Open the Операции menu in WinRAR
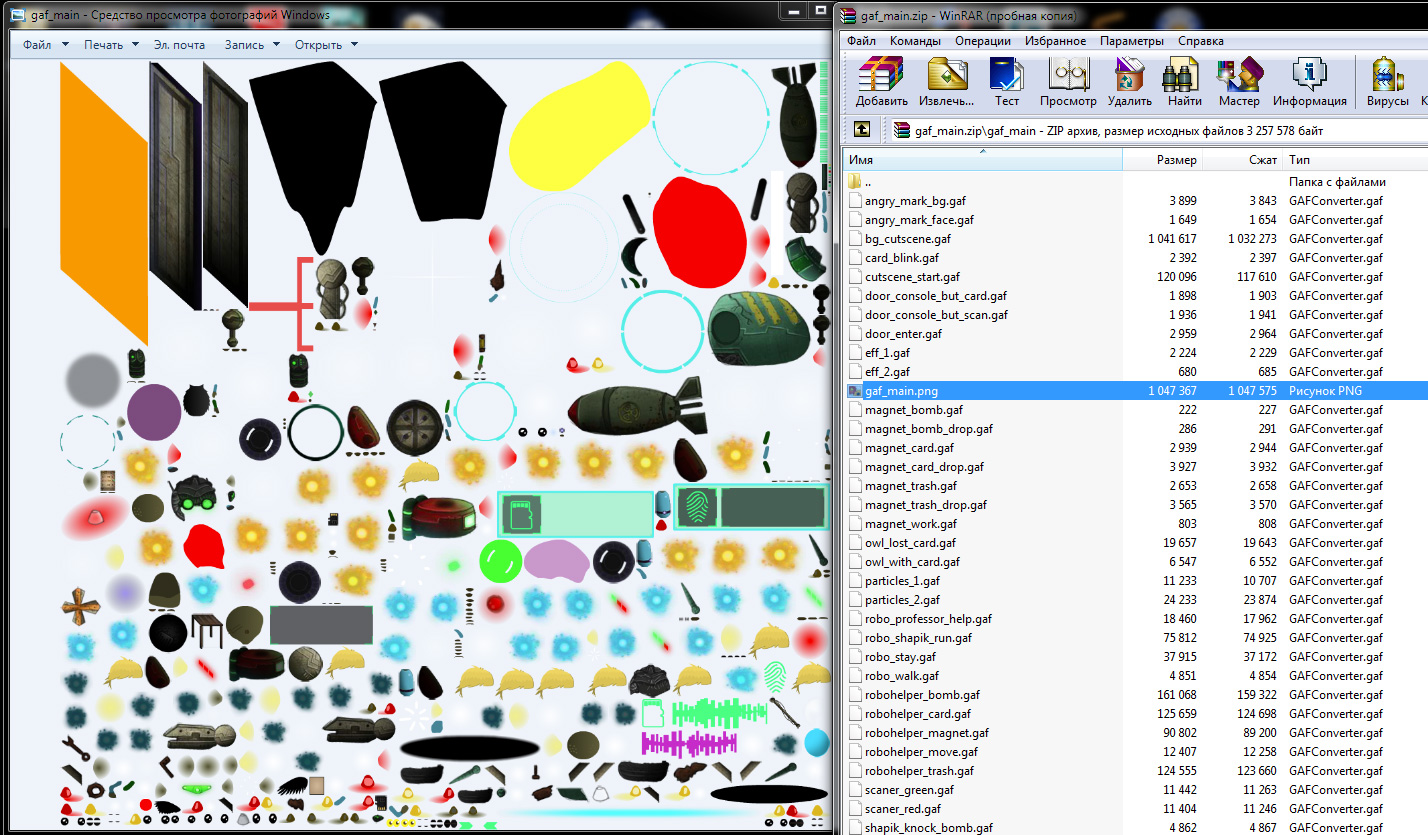The width and height of the screenshot is (1428, 835). click(x=983, y=41)
